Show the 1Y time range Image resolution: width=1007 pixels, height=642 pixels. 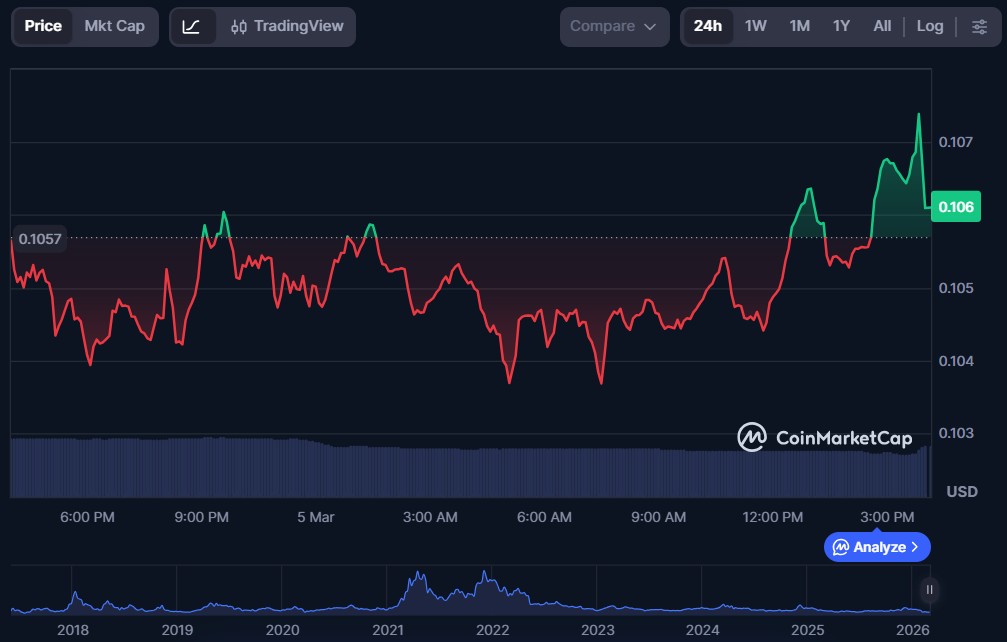point(841,27)
